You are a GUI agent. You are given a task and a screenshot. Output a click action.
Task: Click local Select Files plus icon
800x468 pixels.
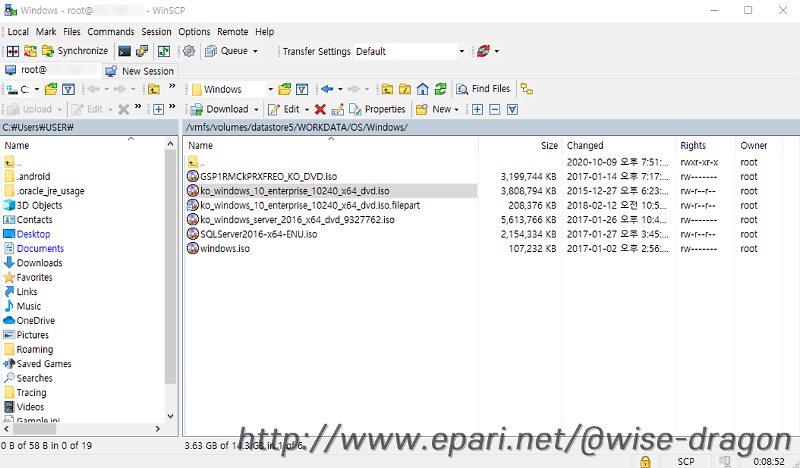click(x=158, y=109)
